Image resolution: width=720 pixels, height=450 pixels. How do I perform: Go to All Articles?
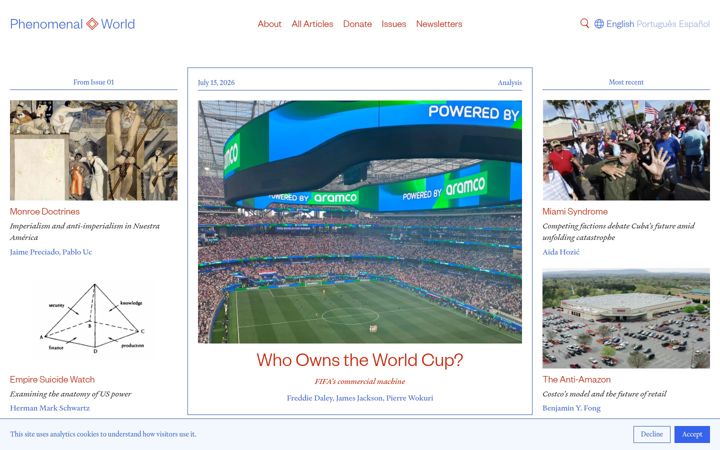coord(312,24)
